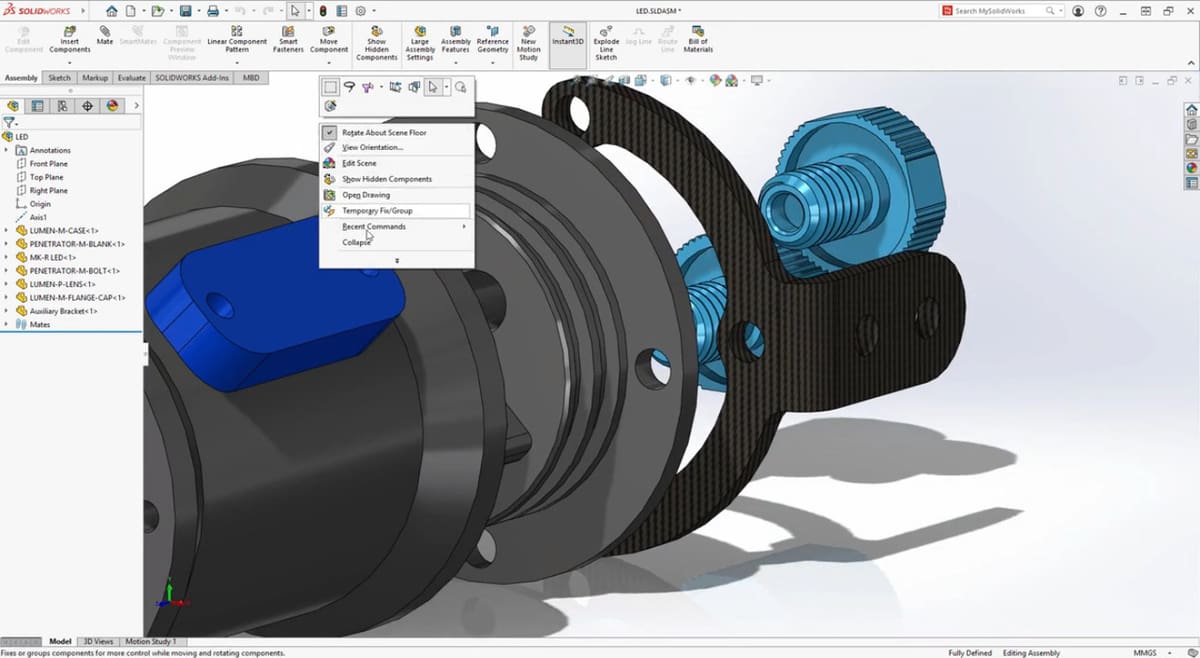Open the ConfigurationManager tab
Viewport: 1200px width, 658px height.
pyautogui.click(x=63, y=105)
